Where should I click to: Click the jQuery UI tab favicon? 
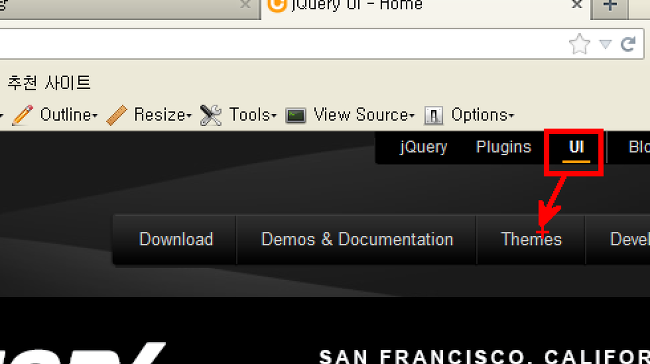(277, 5)
